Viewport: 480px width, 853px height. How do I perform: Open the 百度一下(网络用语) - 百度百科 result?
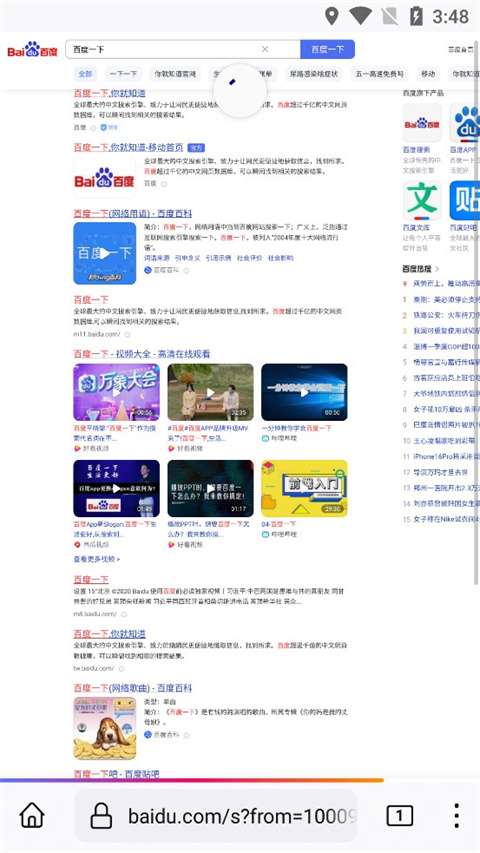coord(132,213)
